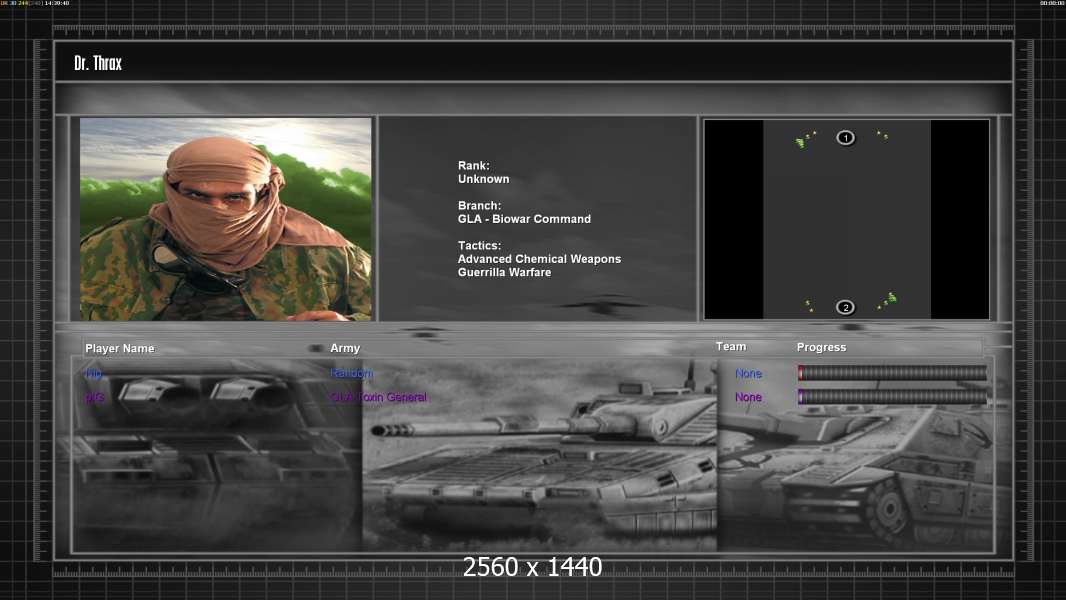Click the Advanced Chemical Weapons tactic line
1066x600 pixels.
[539, 259]
